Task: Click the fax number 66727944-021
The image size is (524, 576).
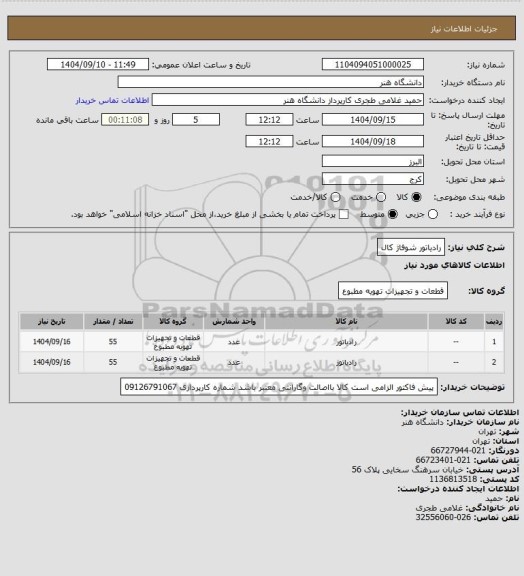Action: [458, 450]
